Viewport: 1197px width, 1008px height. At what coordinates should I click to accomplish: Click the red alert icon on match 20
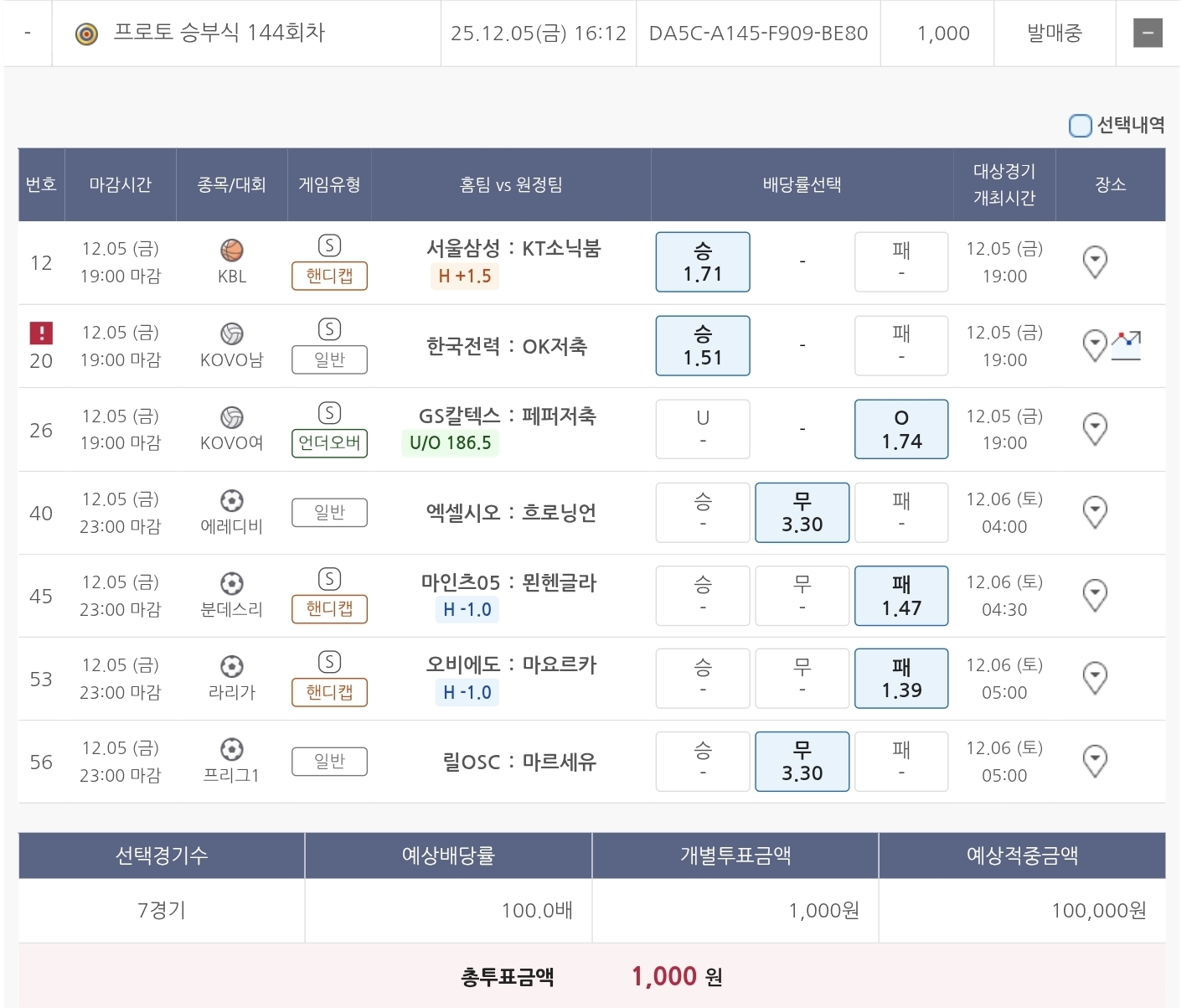tap(41, 333)
